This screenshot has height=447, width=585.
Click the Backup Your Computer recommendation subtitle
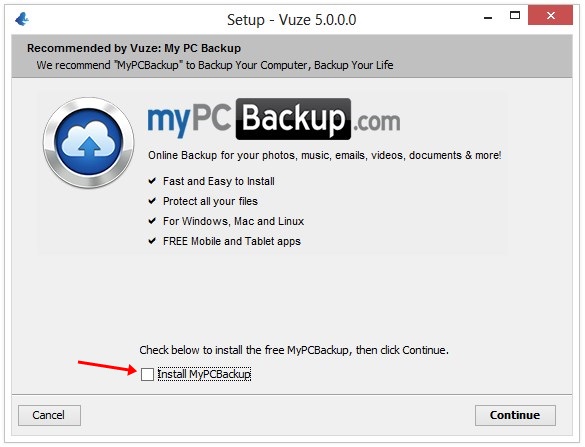pos(215,65)
